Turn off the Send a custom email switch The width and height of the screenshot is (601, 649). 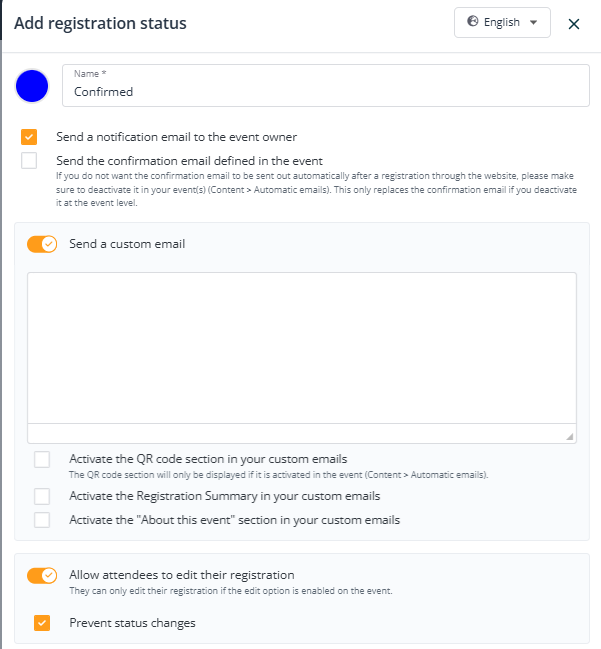point(42,244)
